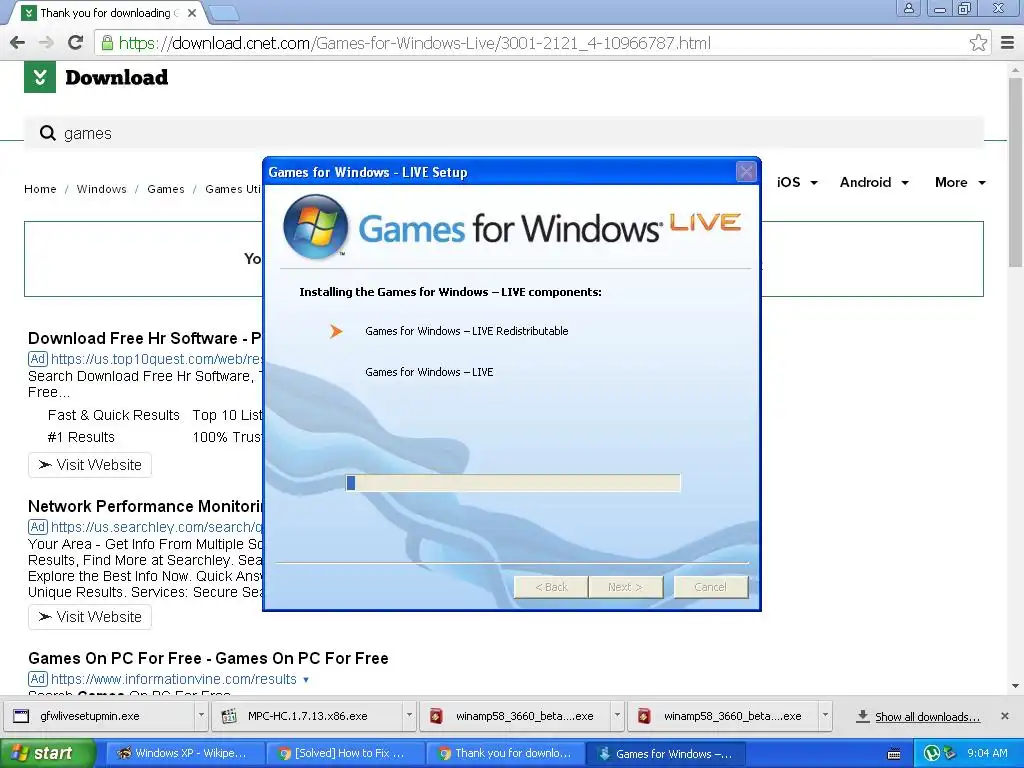This screenshot has width=1024, height=768.
Task: Click the games search input field
Action: coord(504,133)
